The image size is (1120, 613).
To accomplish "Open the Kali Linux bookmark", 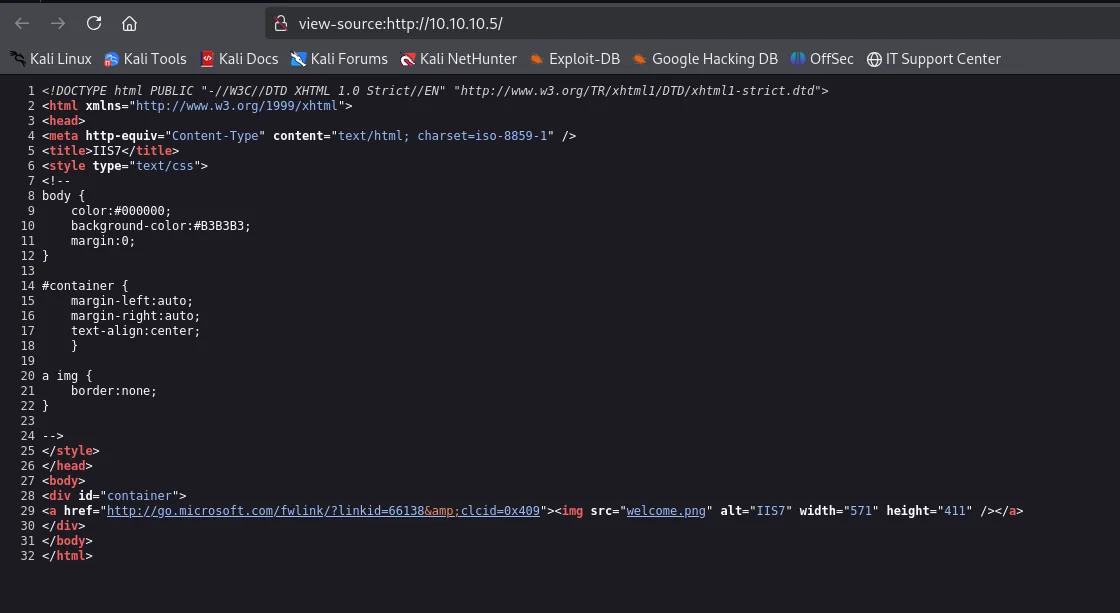I will point(51,59).
